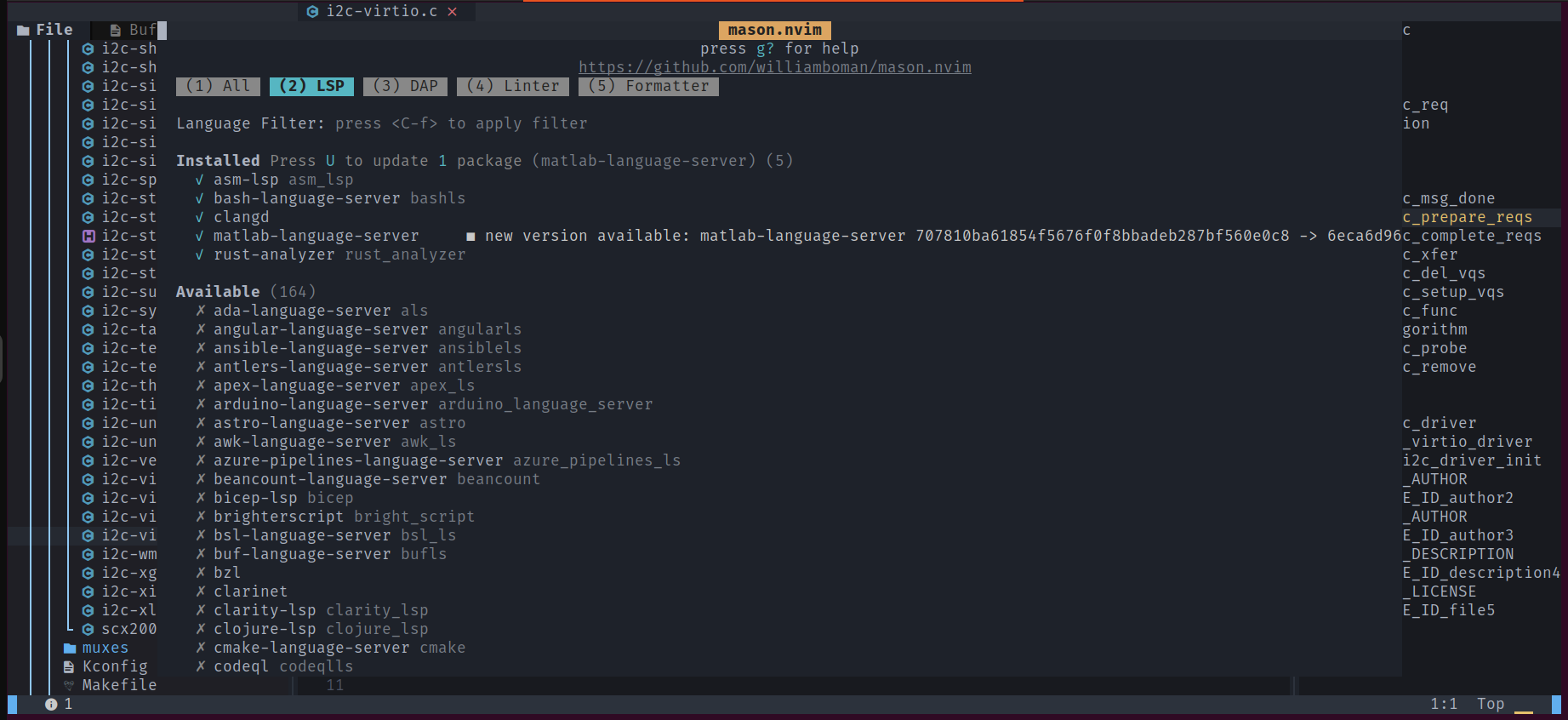Open the mason.nvim GitHub link
This screenshot has width=1568, height=720.
[x=774, y=67]
